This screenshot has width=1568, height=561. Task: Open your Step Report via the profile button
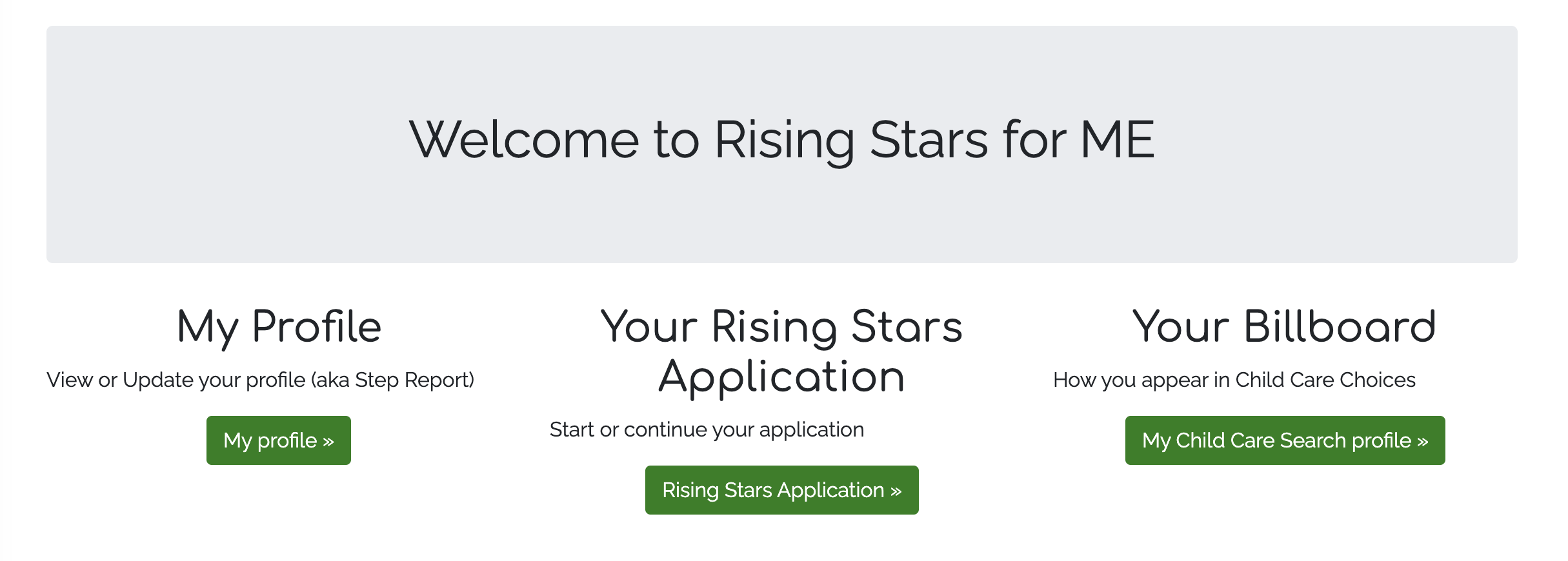[x=277, y=440]
